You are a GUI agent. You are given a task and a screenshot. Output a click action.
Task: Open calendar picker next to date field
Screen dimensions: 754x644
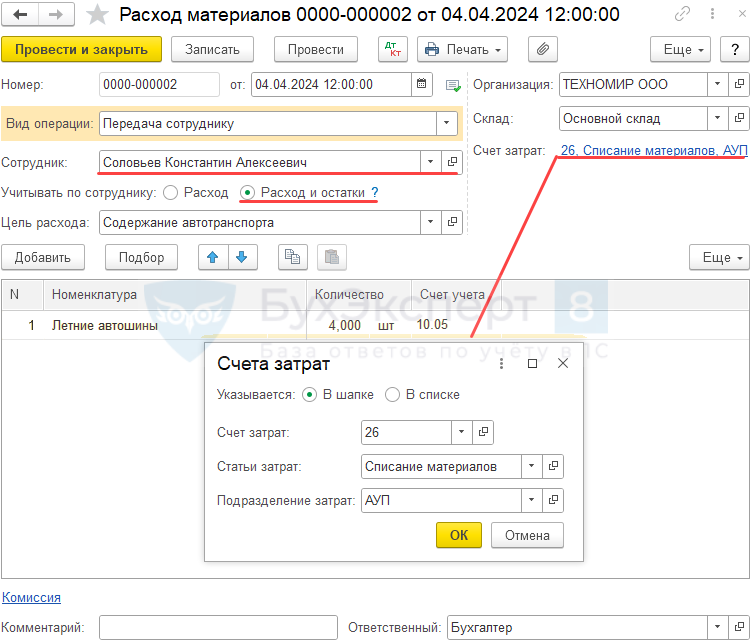(x=422, y=84)
